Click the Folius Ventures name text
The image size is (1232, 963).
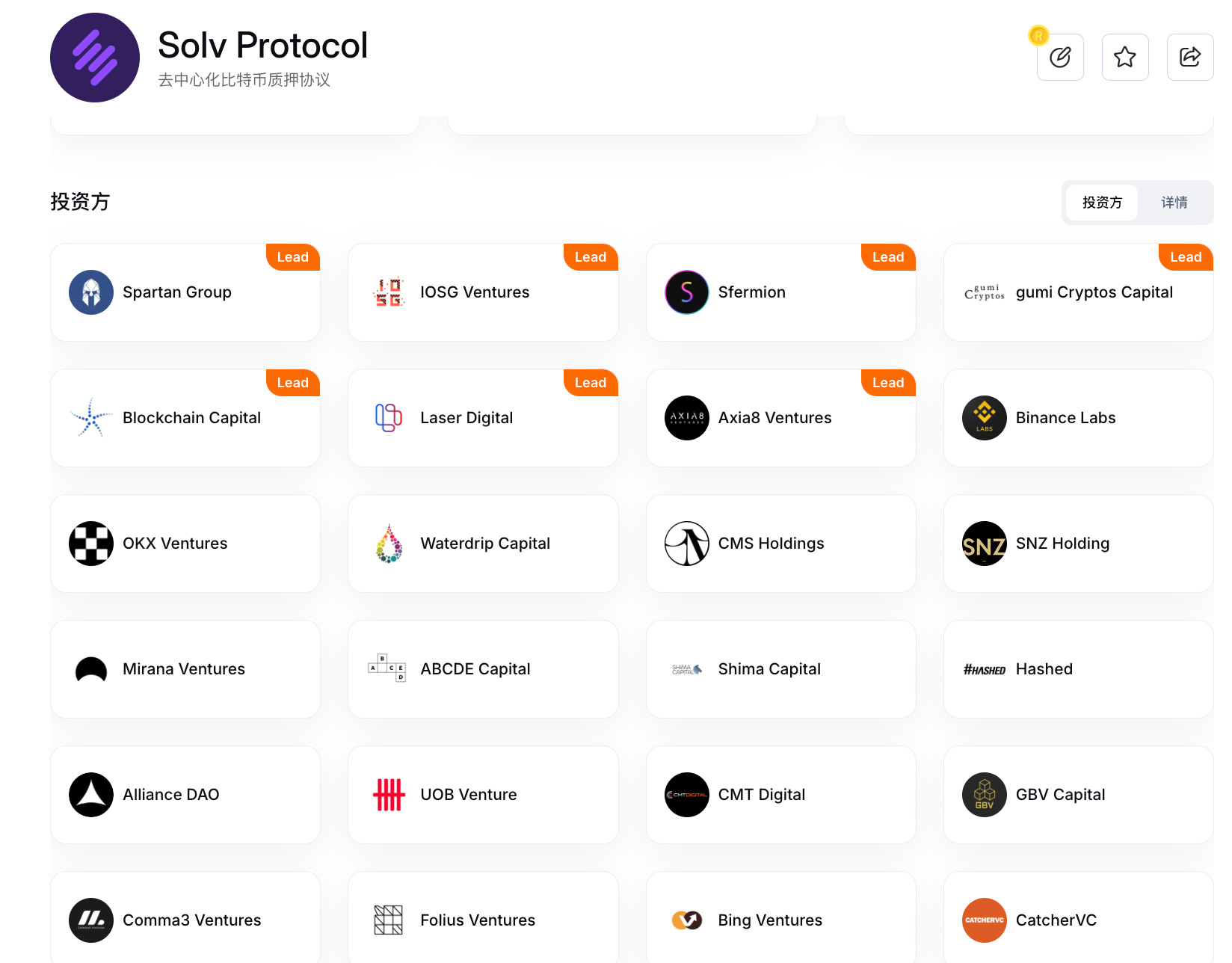click(x=478, y=920)
